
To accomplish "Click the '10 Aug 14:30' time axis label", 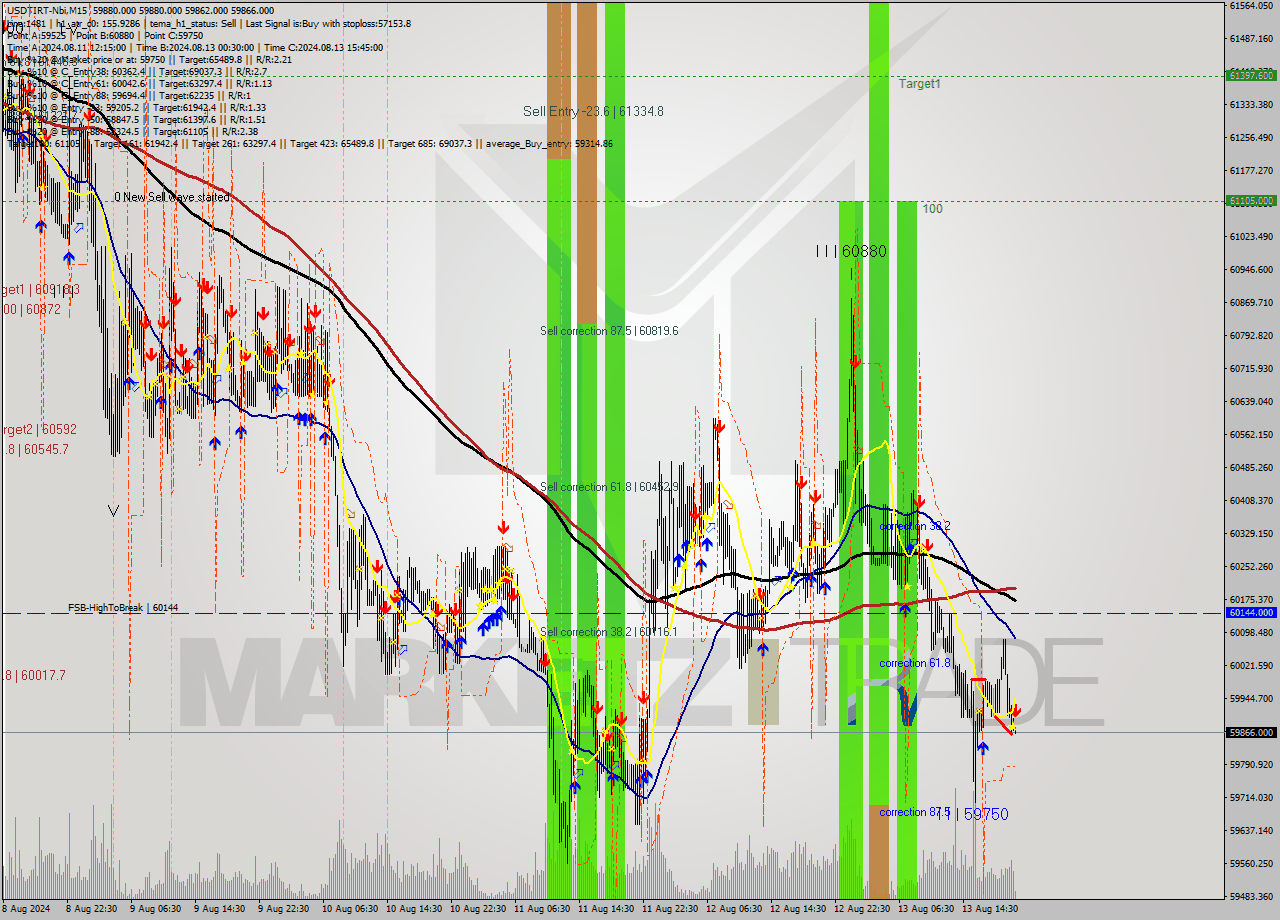I will (414, 909).
